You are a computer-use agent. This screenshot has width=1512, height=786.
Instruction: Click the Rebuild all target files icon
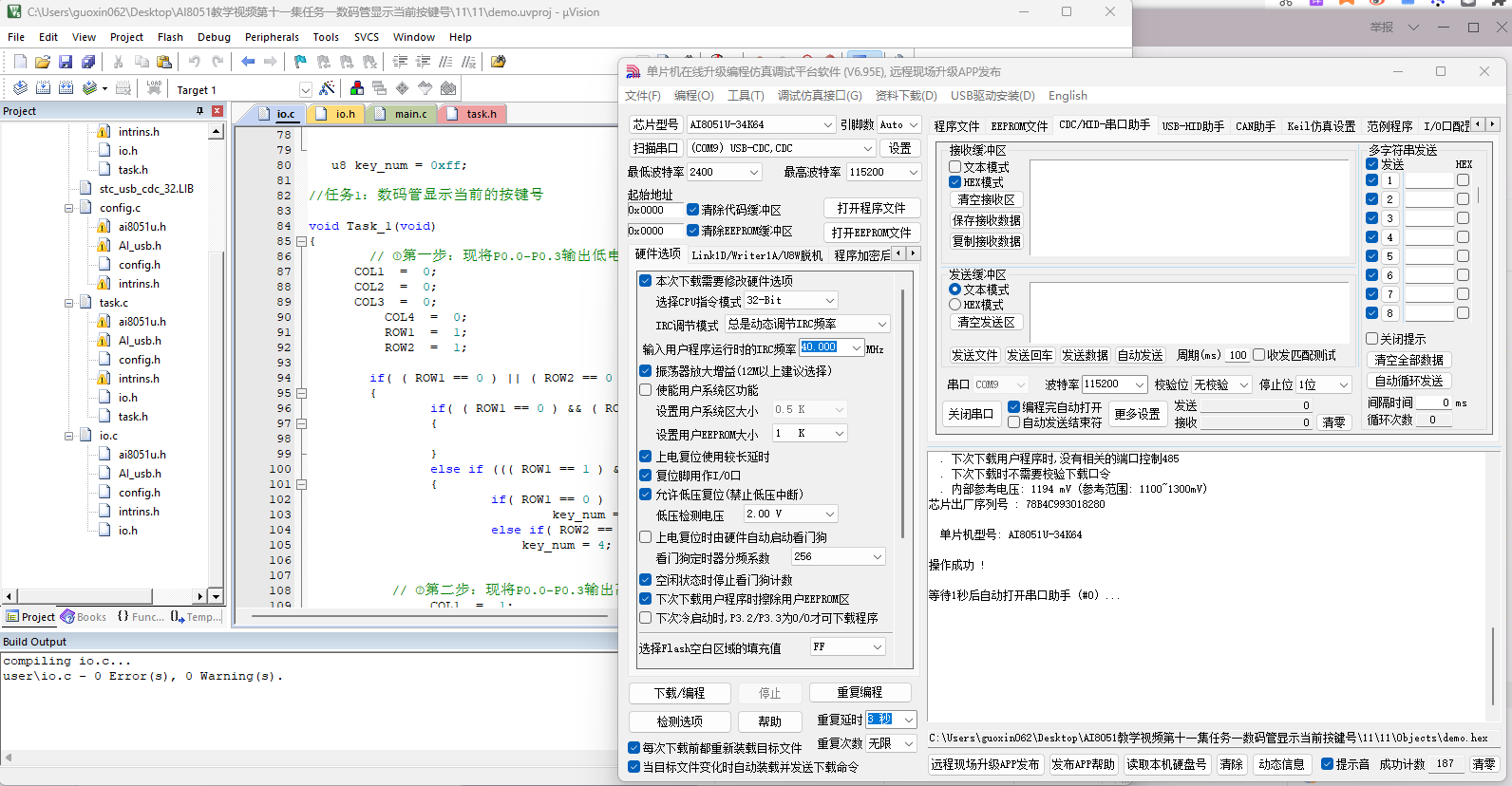point(66,88)
